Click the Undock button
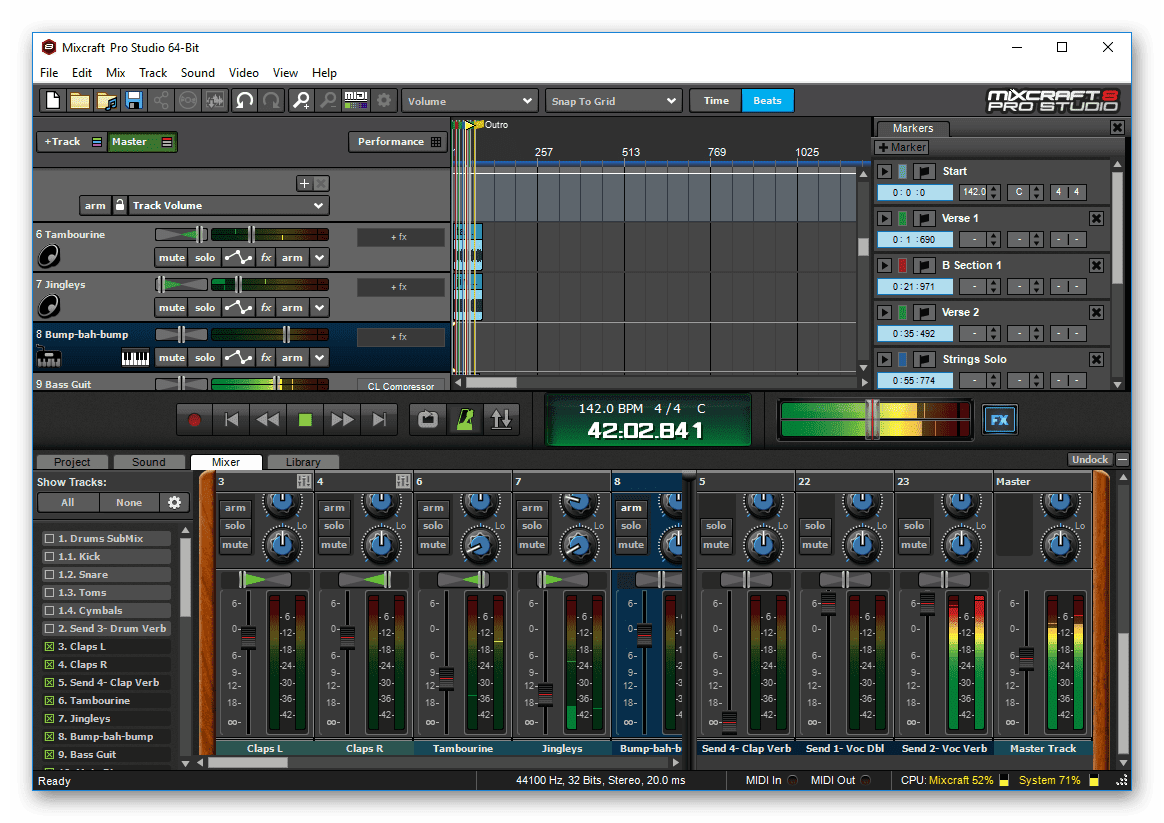Viewport: 1164px width, 823px height. click(x=1090, y=460)
